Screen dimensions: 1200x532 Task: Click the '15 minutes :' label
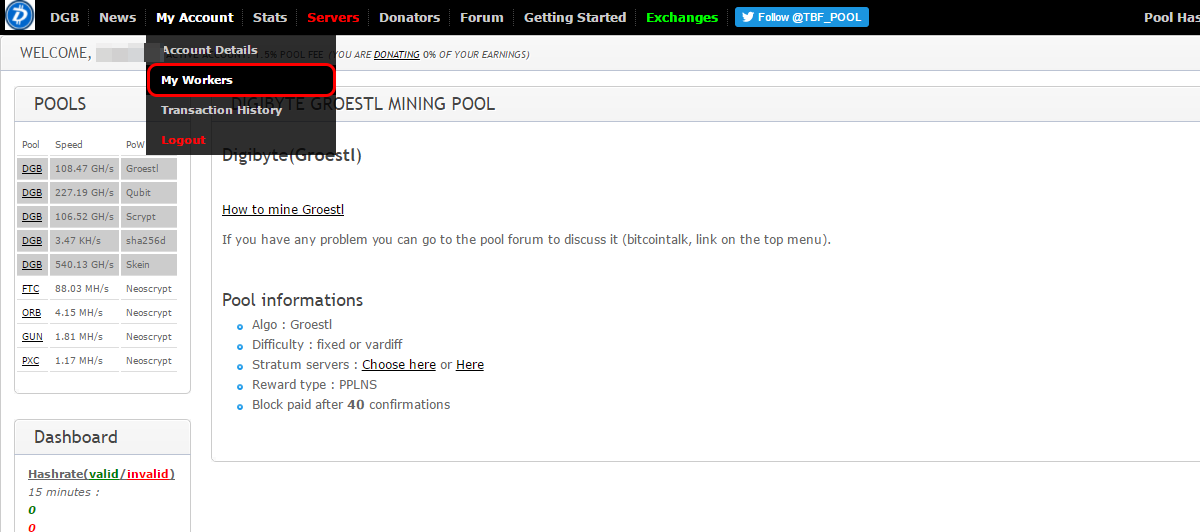(x=64, y=492)
